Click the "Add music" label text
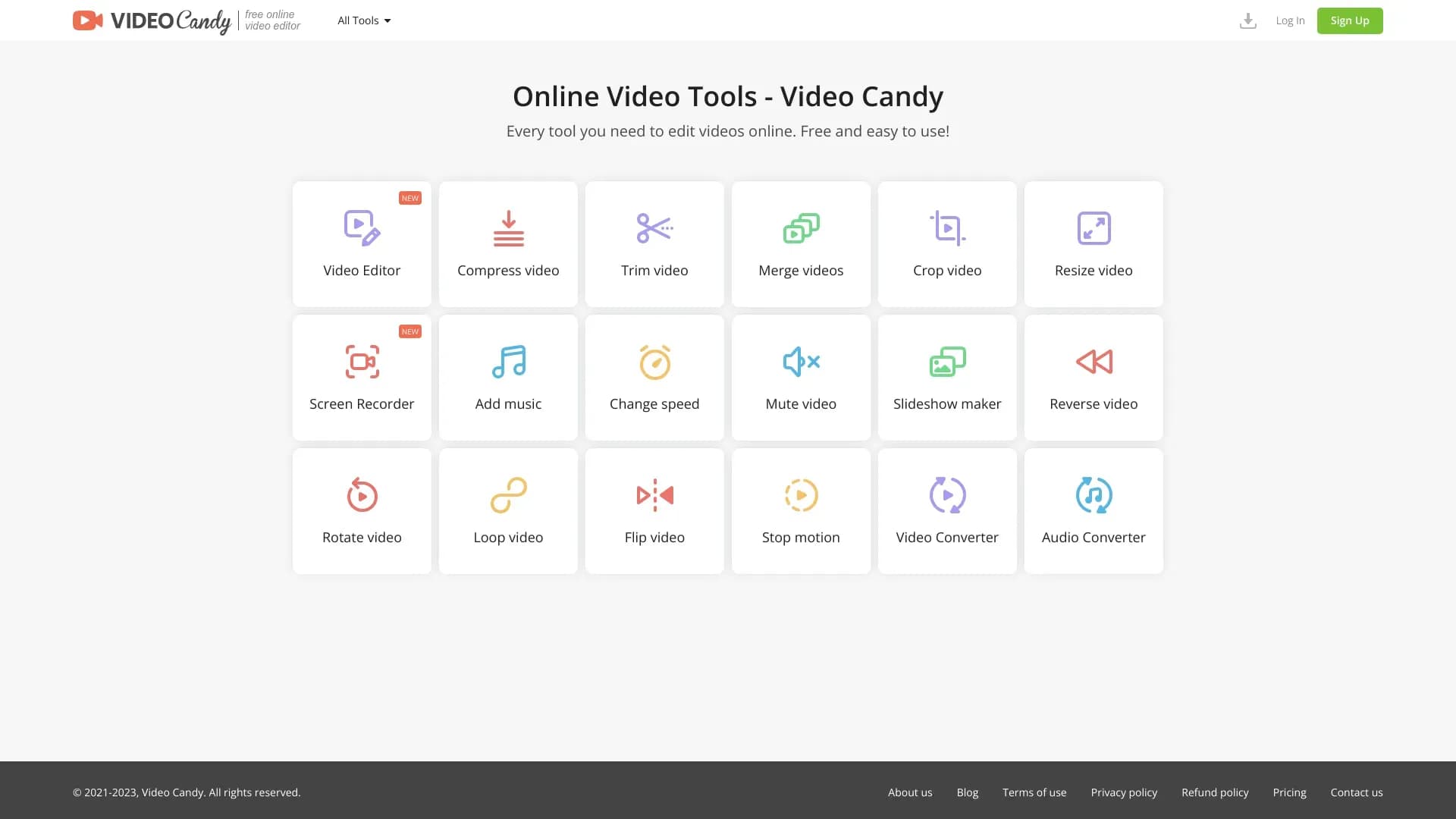Image resolution: width=1456 pixels, height=819 pixels. pos(508,404)
